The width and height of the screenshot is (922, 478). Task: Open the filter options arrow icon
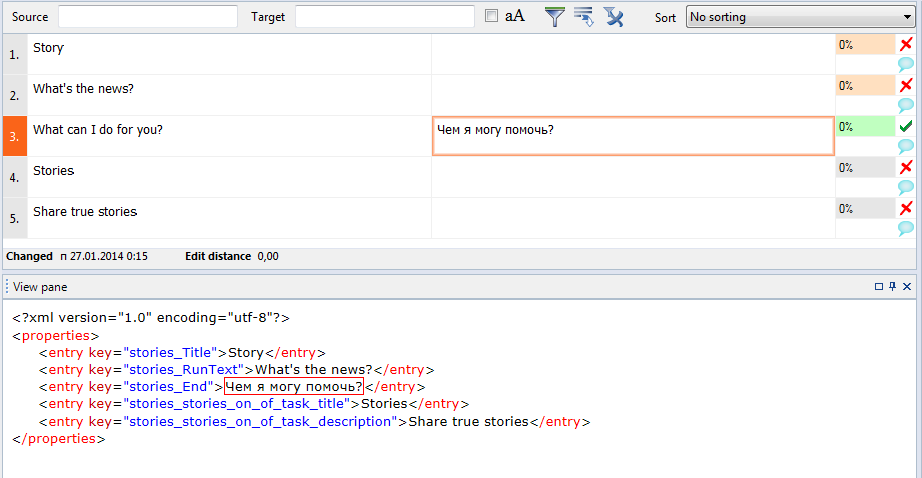(584, 16)
